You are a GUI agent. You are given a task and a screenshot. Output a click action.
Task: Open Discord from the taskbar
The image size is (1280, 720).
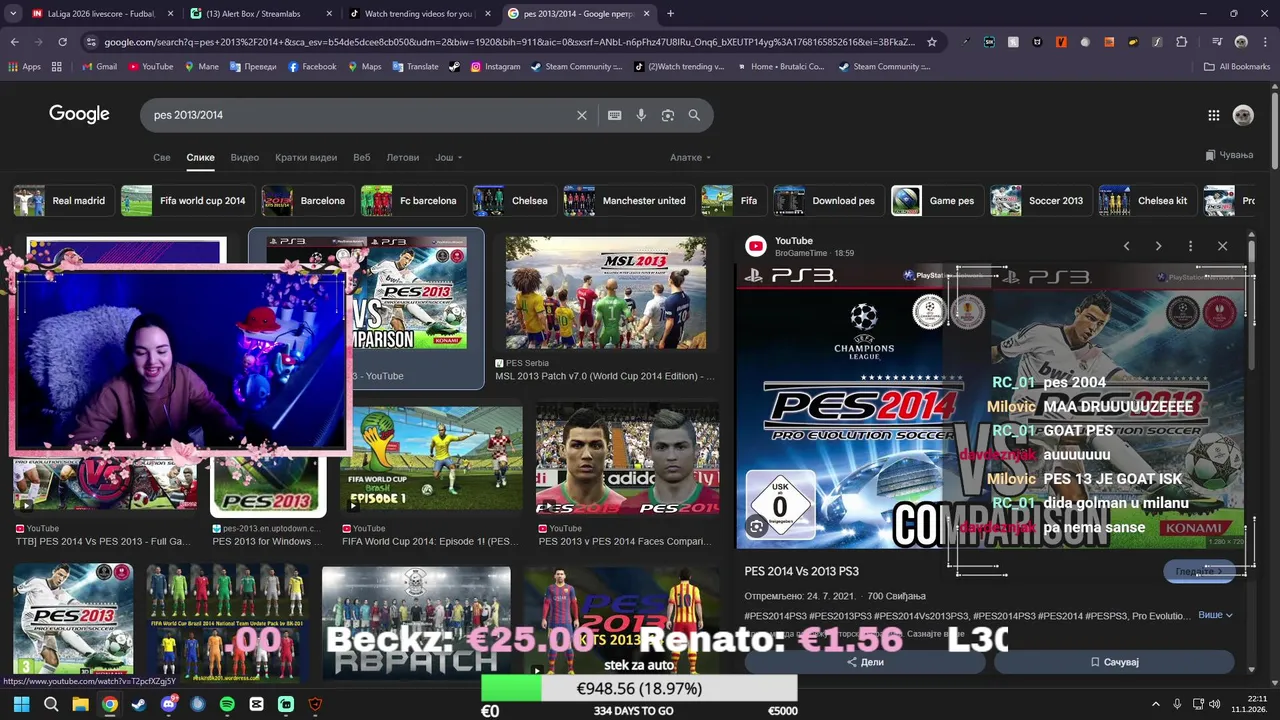pos(168,704)
